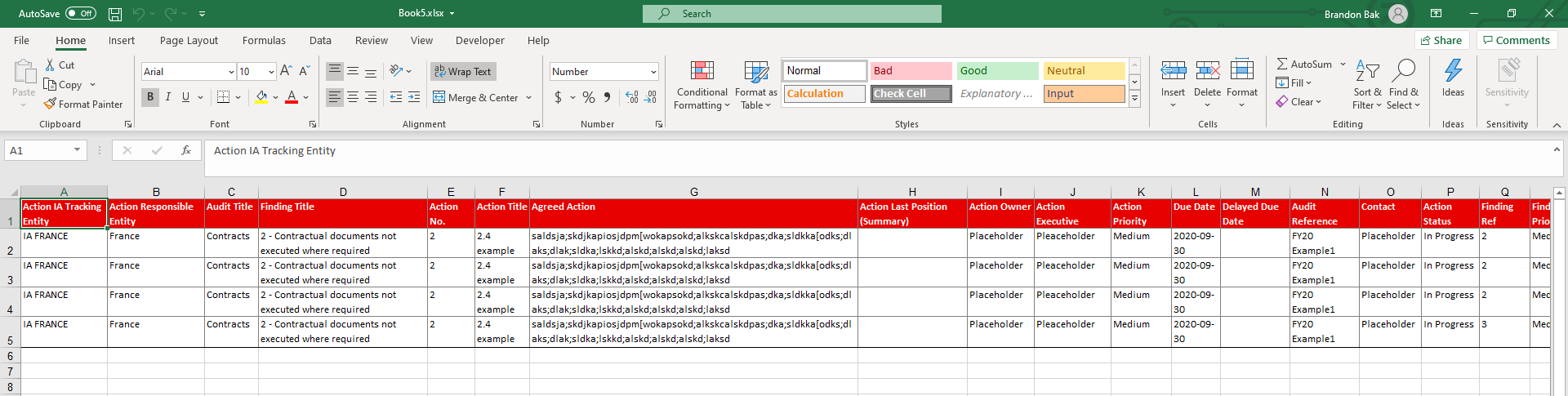Open Format as Table gallery
Screen dimensions: 1568x396
[x=755, y=71]
